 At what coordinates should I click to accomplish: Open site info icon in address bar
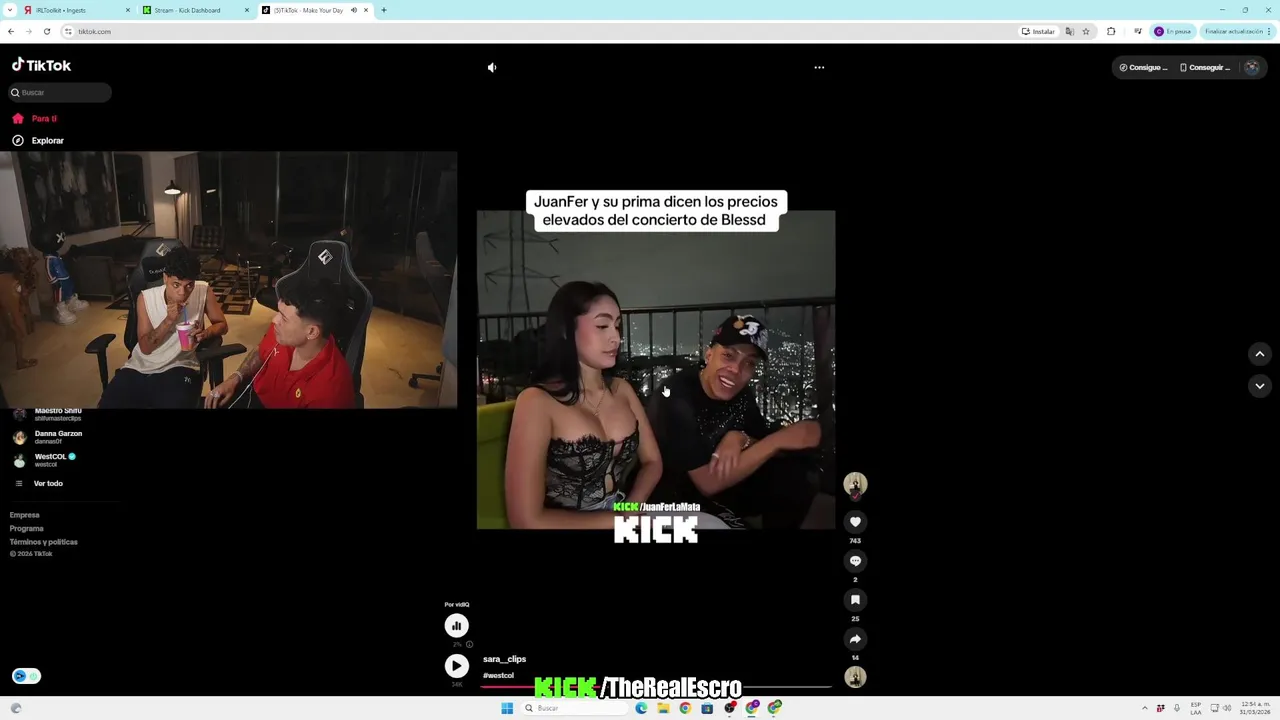tap(68, 31)
